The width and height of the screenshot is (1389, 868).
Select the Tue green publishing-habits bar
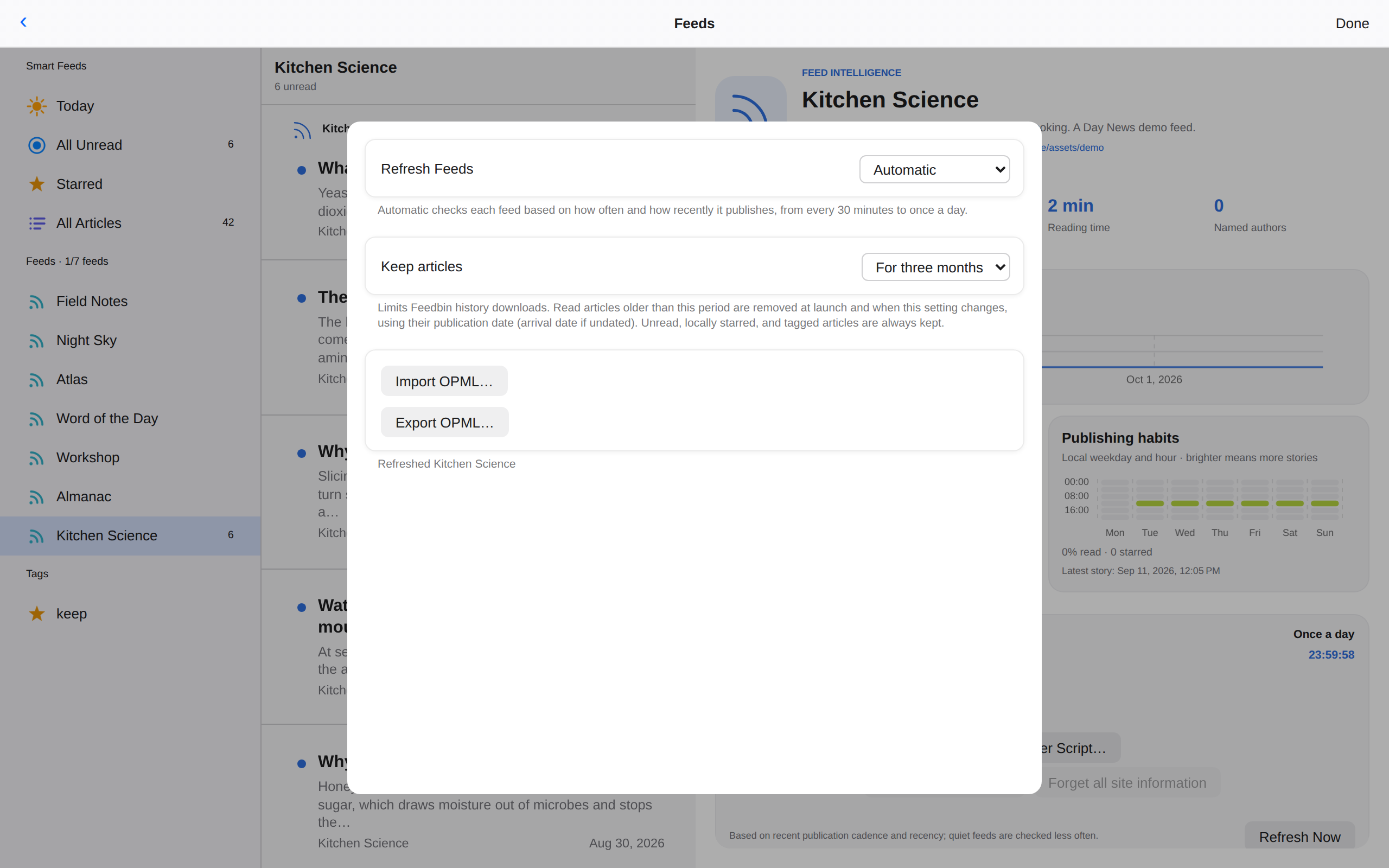tap(1150, 503)
